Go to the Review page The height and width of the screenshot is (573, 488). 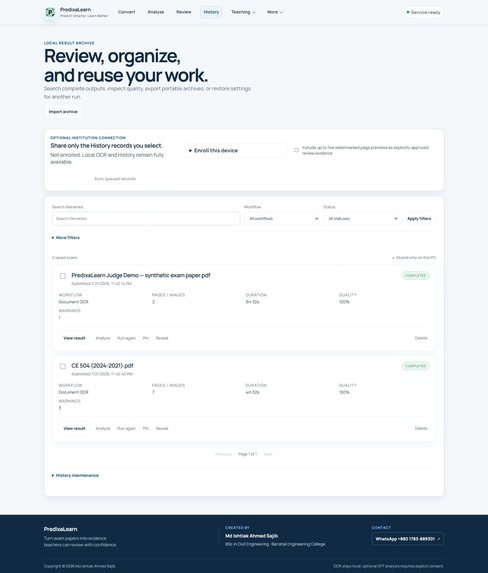pyautogui.click(x=184, y=12)
